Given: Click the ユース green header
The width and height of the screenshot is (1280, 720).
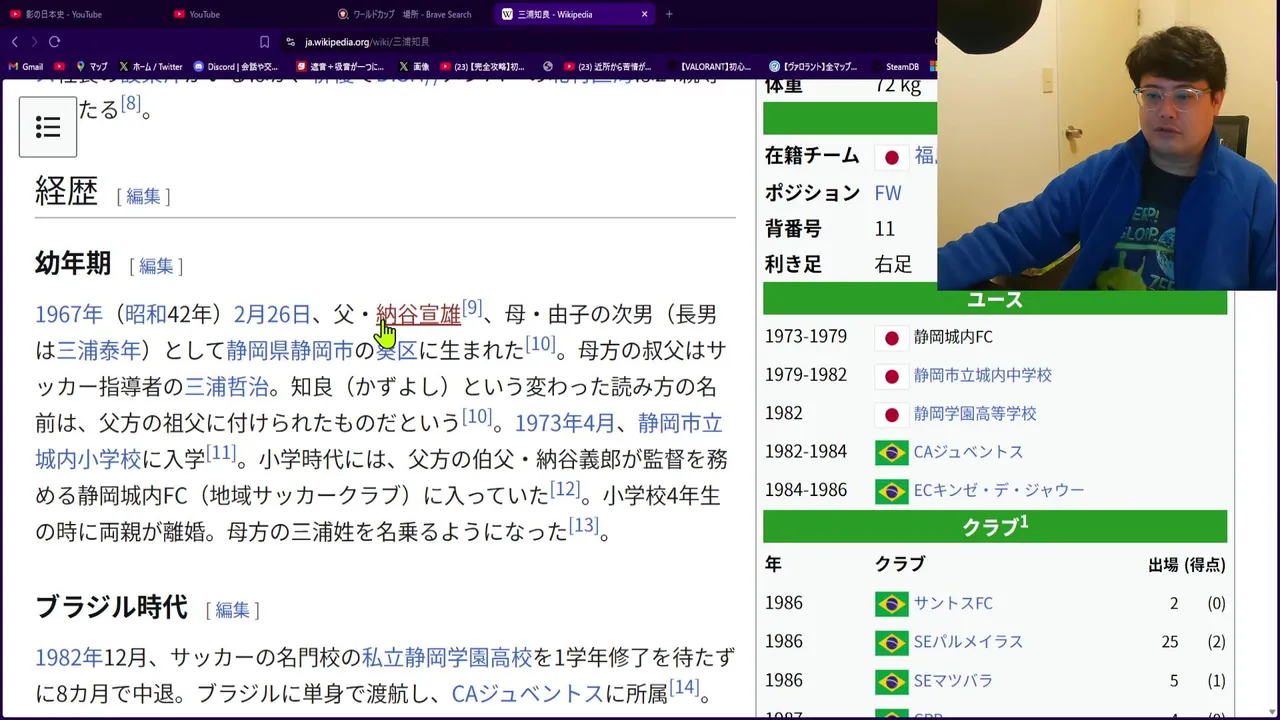Looking at the screenshot, I should [995, 299].
